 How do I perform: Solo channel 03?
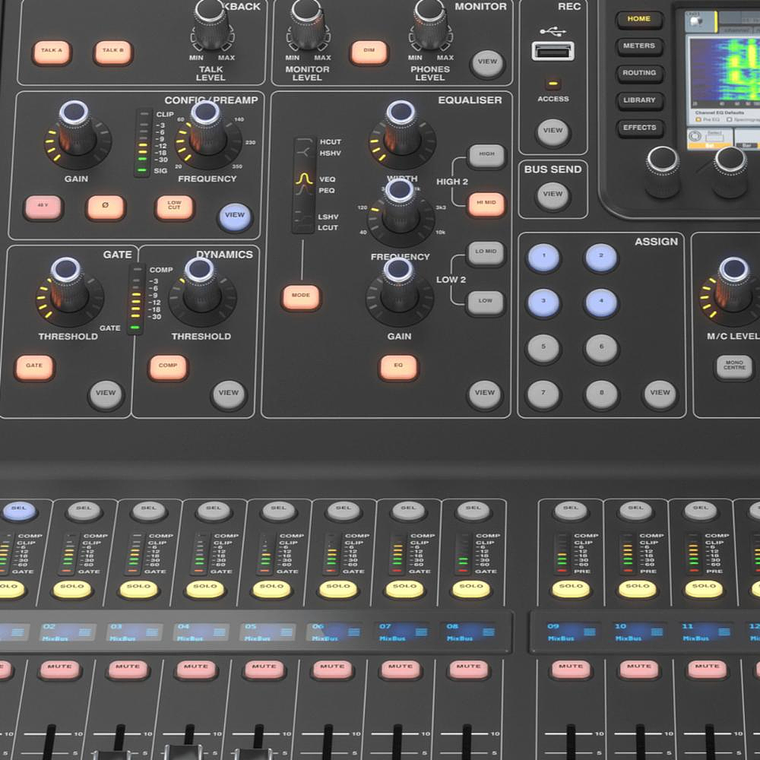tap(139, 588)
